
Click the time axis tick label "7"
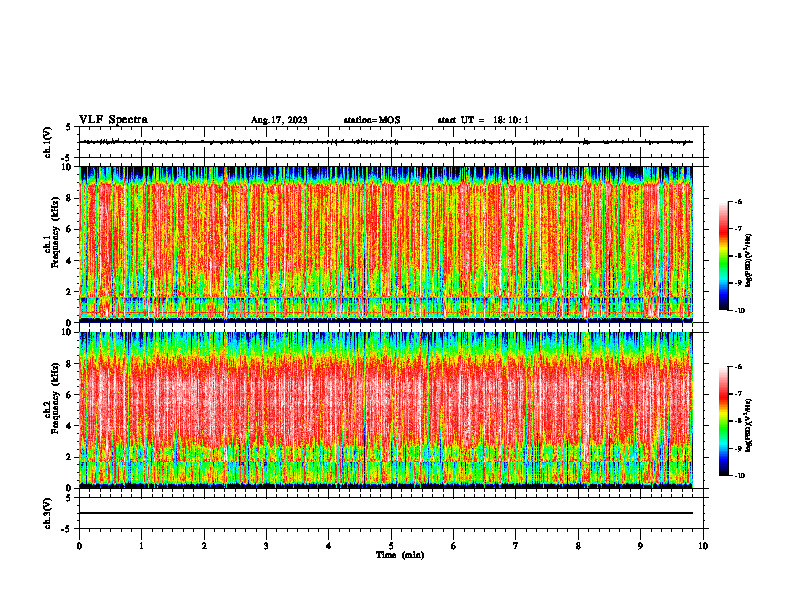pos(516,546)
